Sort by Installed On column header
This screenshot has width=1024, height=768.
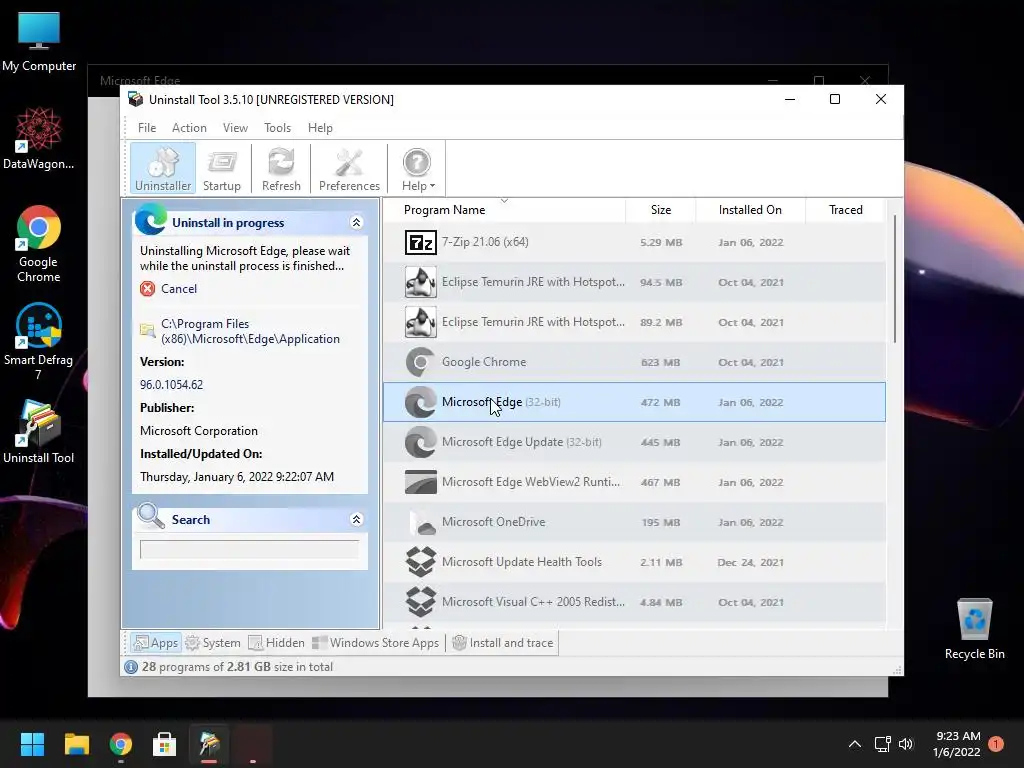pos(750,210)
